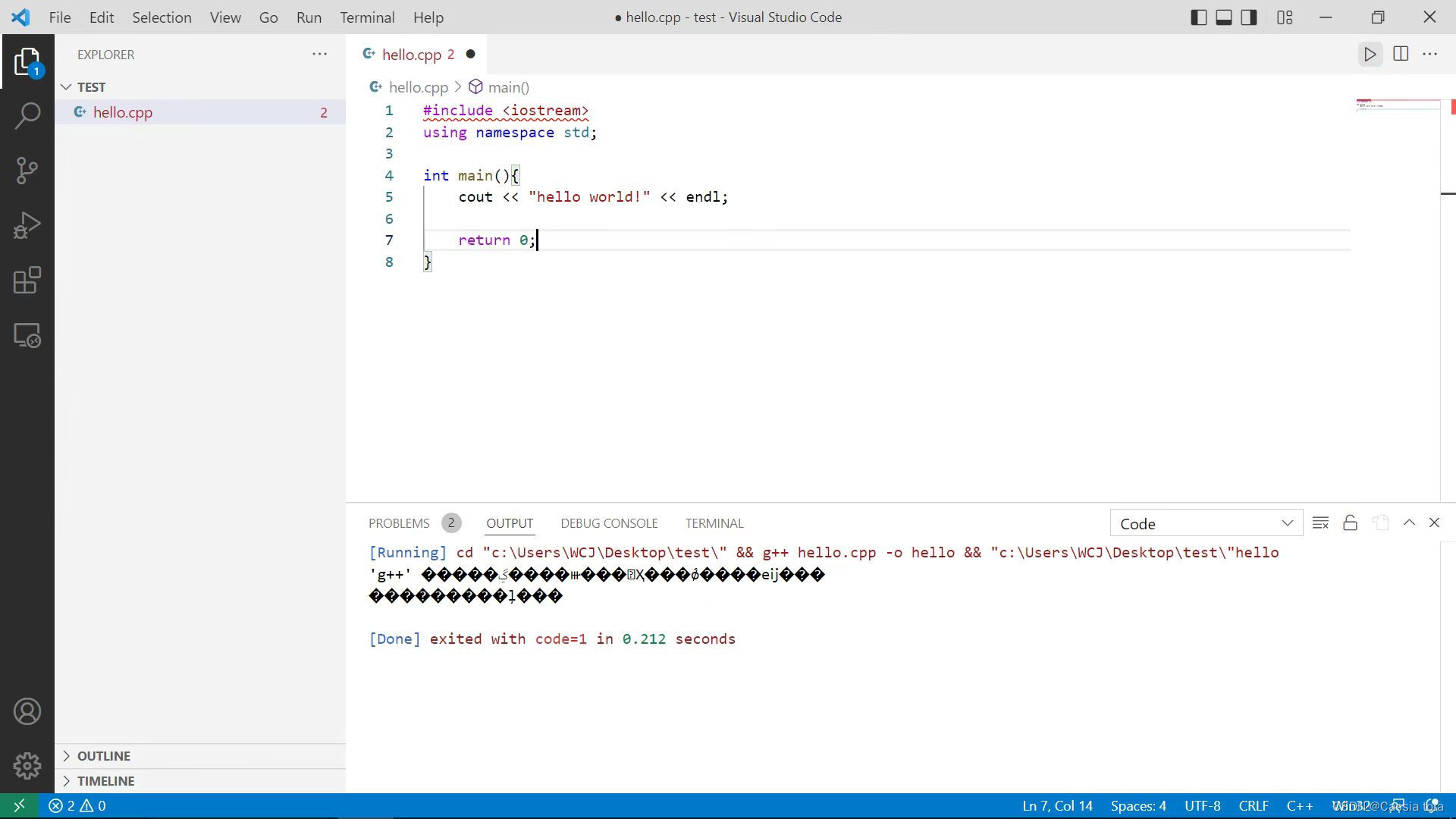Run code with the play button
The width and height of the screenshot is (1456, 819).
click(1370, 54)
